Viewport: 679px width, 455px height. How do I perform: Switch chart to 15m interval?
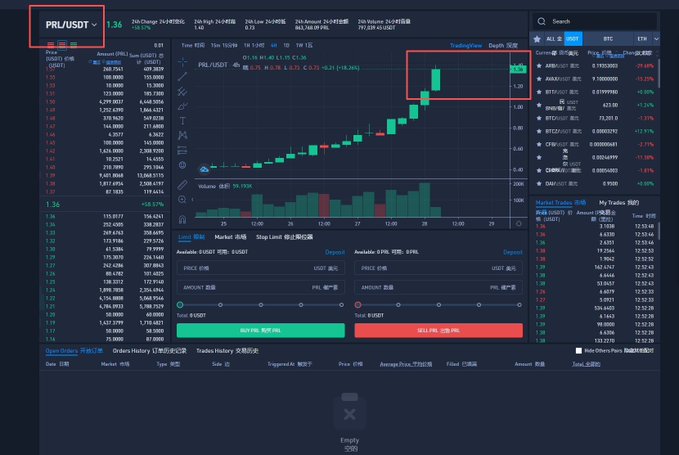pos(224,45)
